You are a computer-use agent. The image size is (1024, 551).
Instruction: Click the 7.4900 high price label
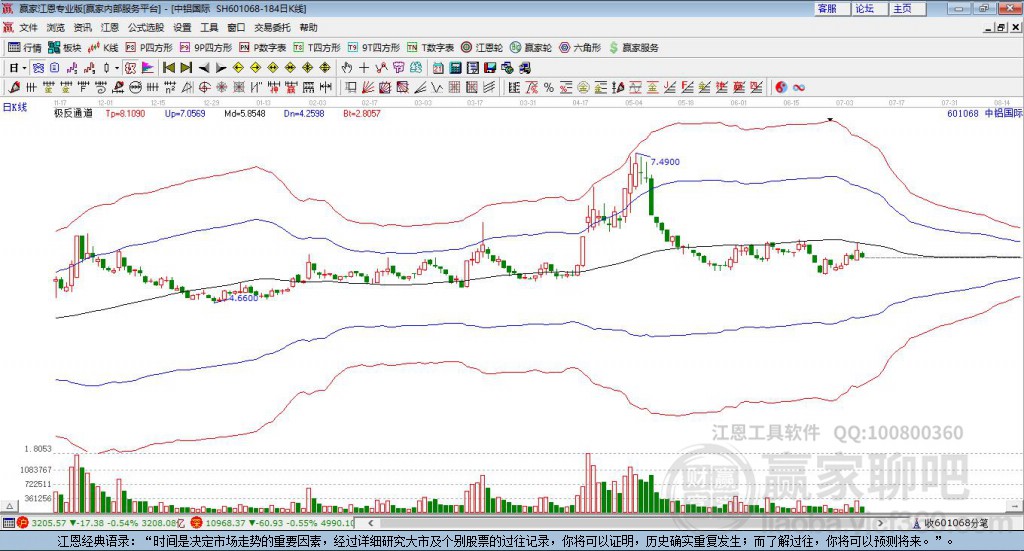665,162
